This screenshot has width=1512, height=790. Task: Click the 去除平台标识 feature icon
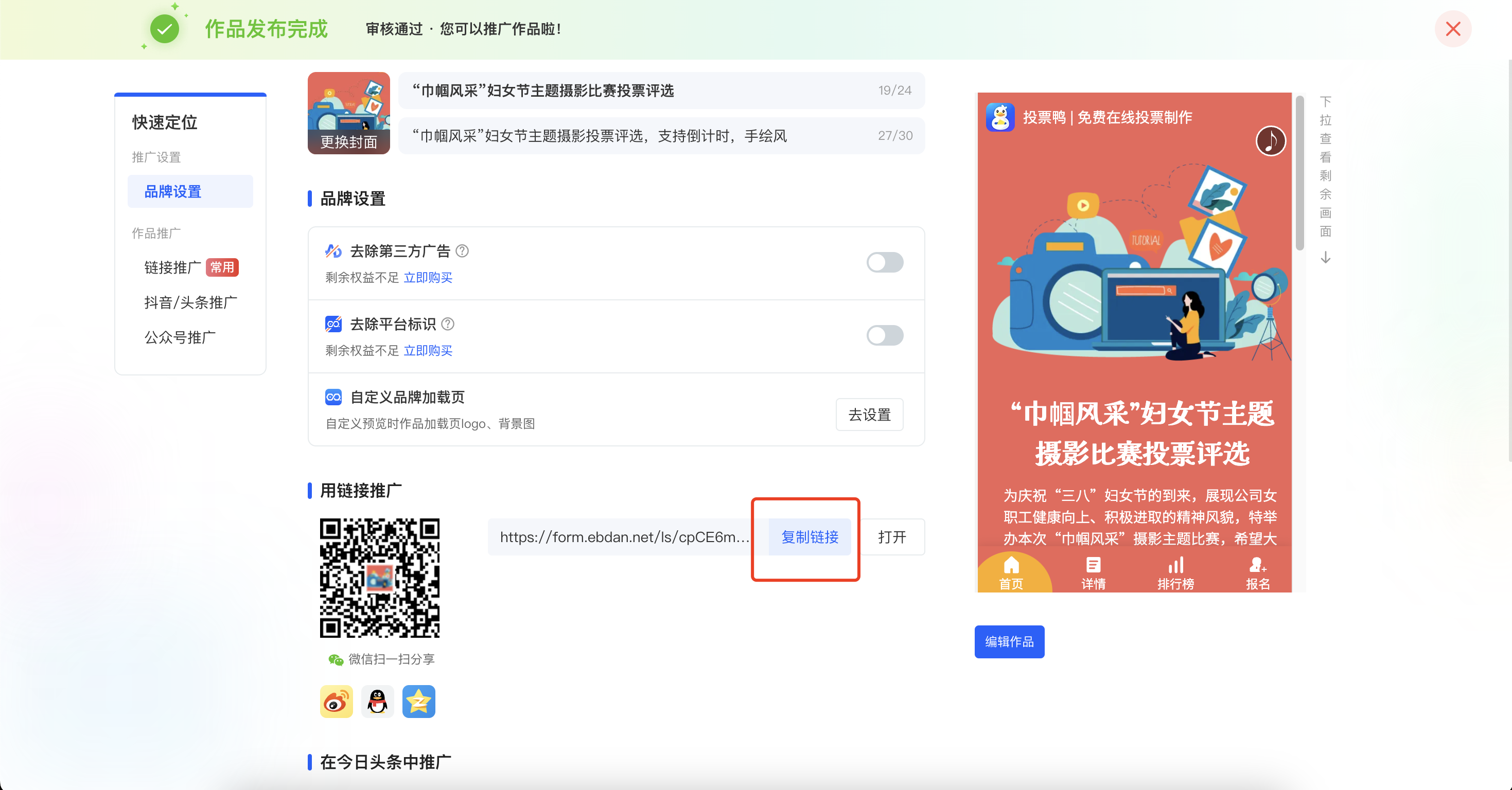click(x=333, y=324)
